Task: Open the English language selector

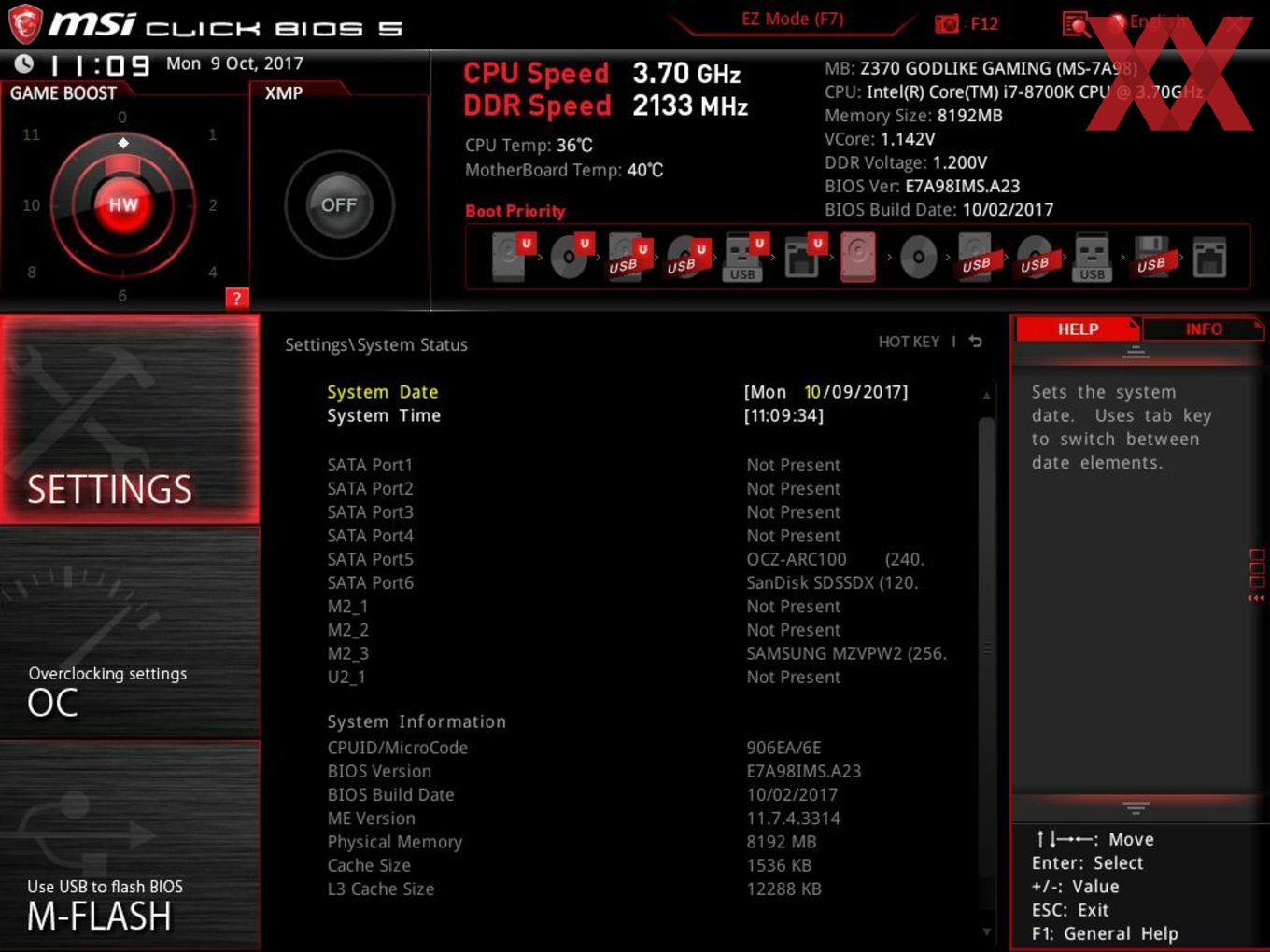Action: [1158, 21]
